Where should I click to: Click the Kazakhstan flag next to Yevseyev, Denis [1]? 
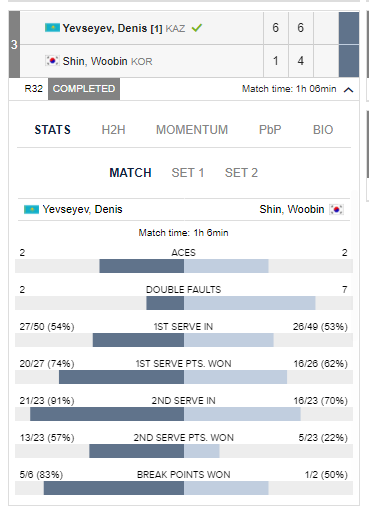pos(52,28)
